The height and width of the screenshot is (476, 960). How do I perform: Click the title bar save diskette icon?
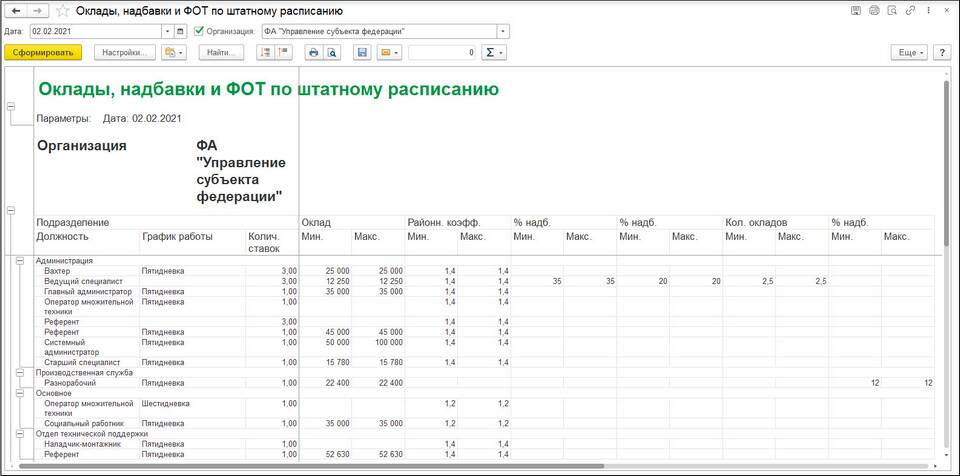[x=856, y=10]
